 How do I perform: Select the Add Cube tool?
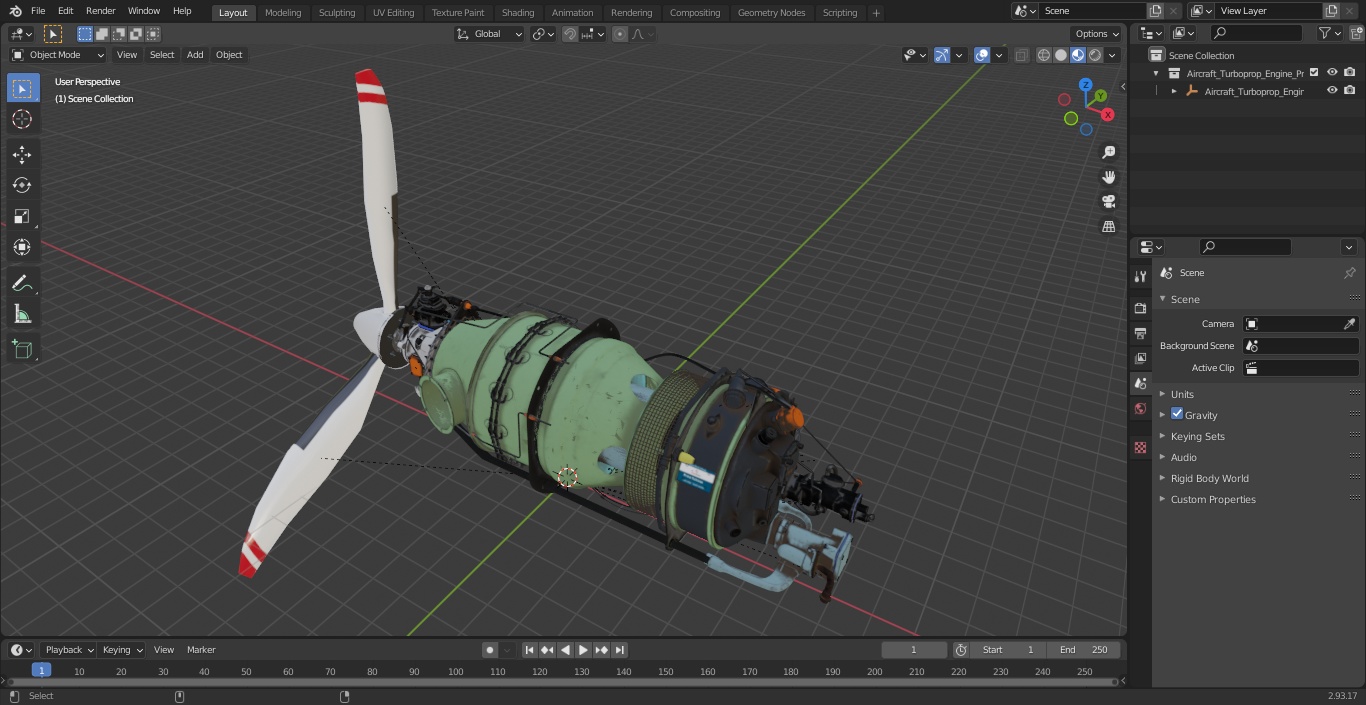22,350
